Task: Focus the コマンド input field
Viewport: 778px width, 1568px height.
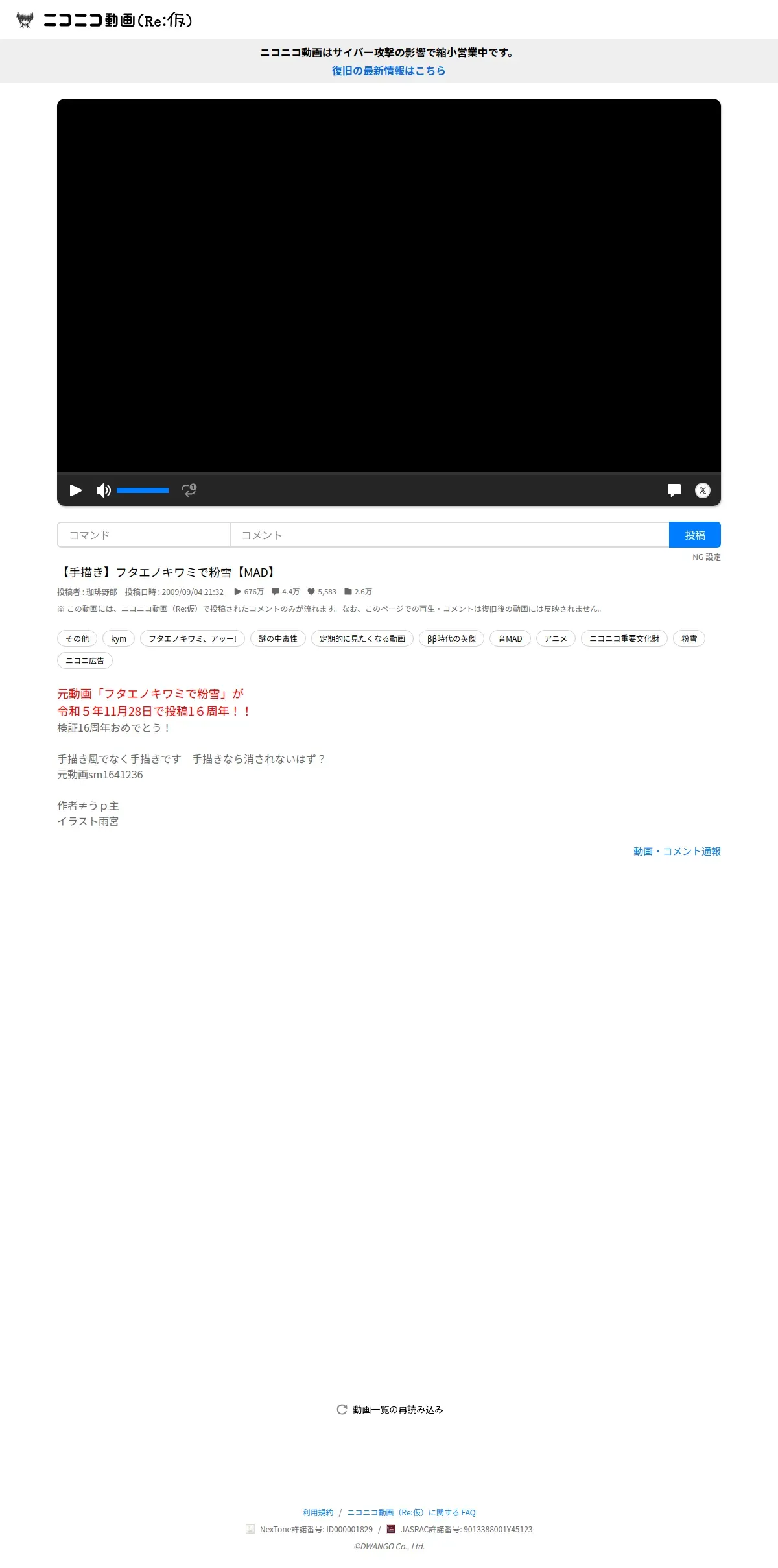Action: click(144, 535)
